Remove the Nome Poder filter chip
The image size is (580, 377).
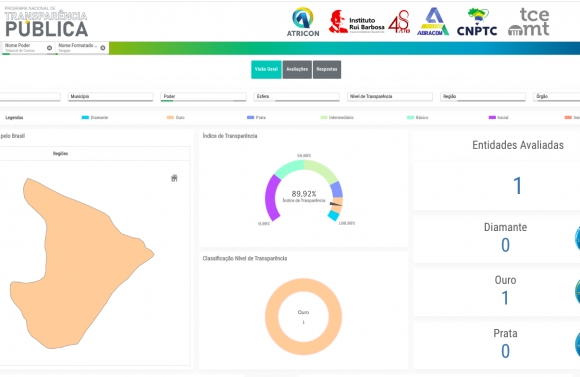(x=49, y=48)
